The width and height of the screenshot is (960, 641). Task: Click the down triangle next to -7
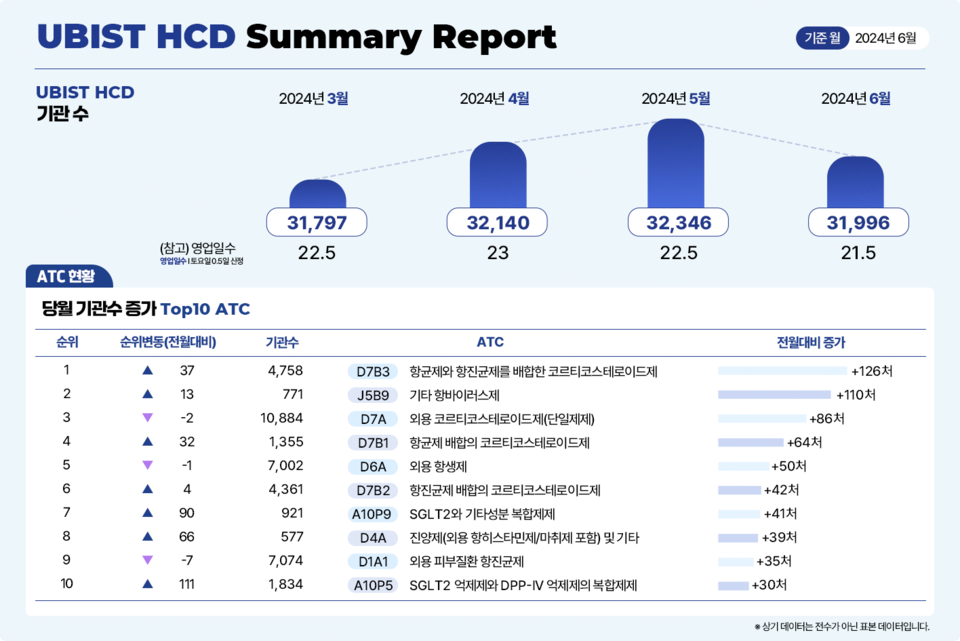148,561
